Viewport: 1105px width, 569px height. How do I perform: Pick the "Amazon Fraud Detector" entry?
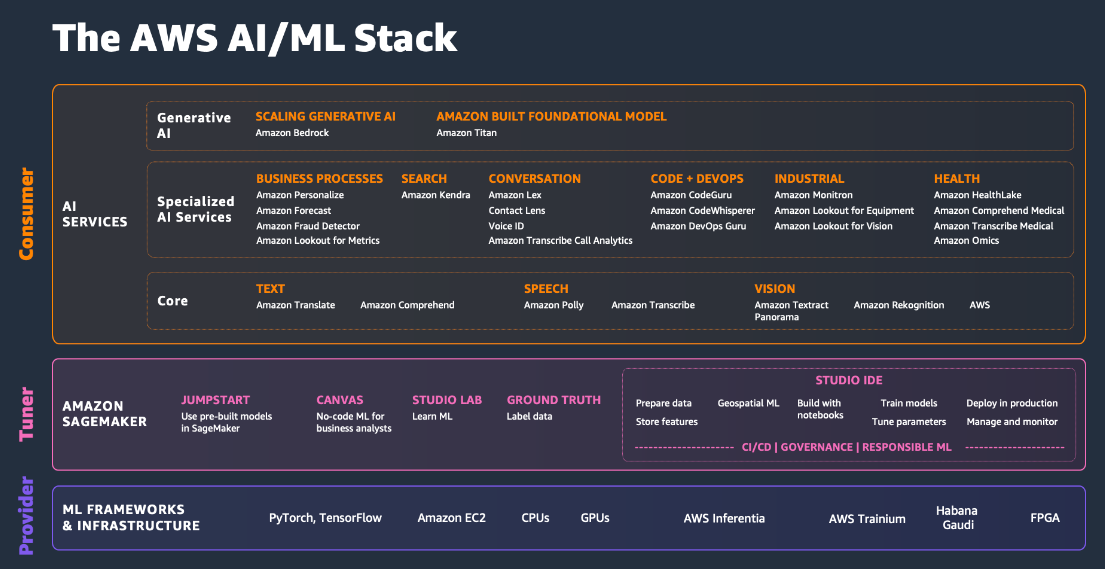tap(308, 226)
